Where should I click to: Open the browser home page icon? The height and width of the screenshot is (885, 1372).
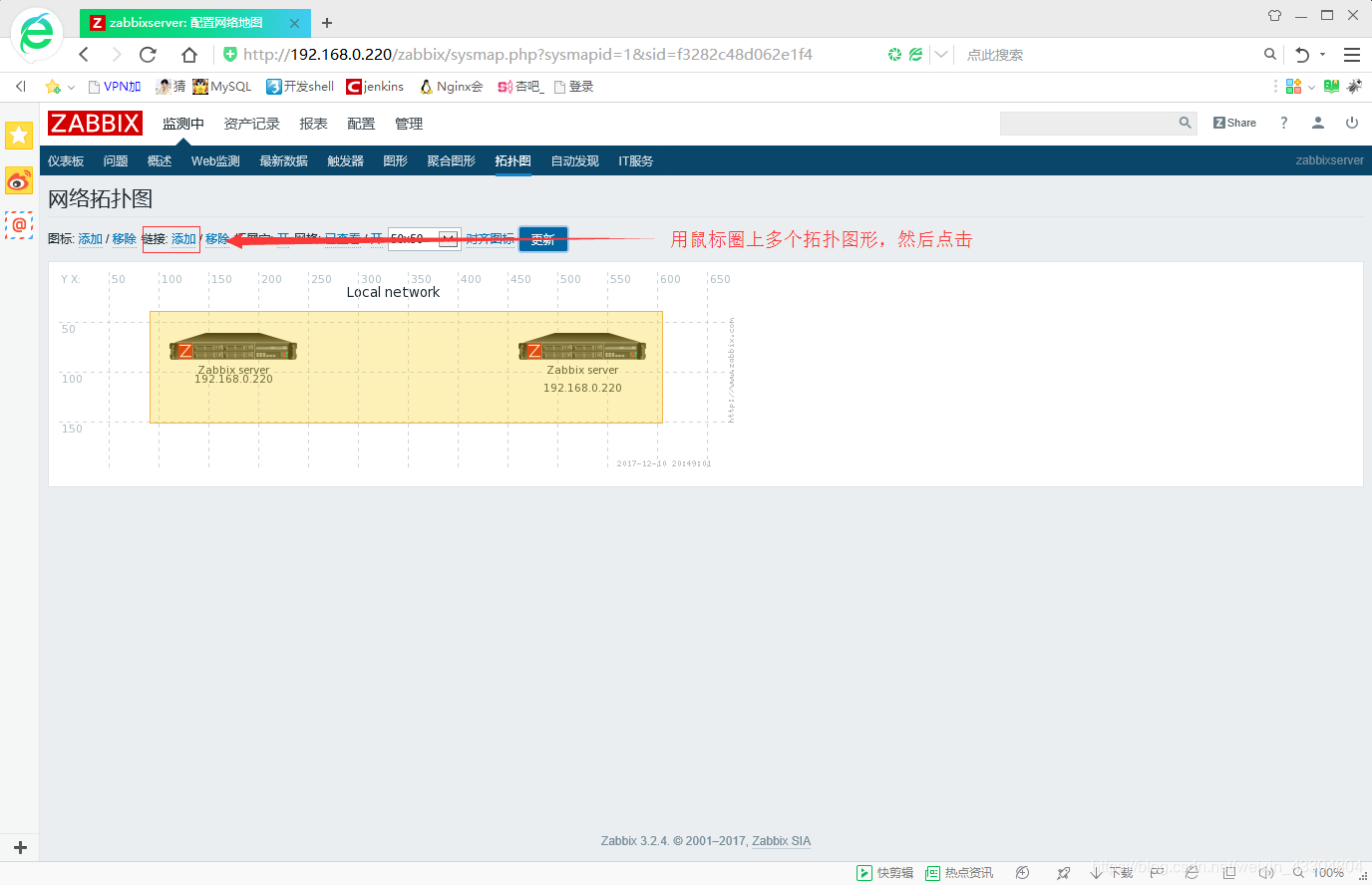[x=189, y=55]
